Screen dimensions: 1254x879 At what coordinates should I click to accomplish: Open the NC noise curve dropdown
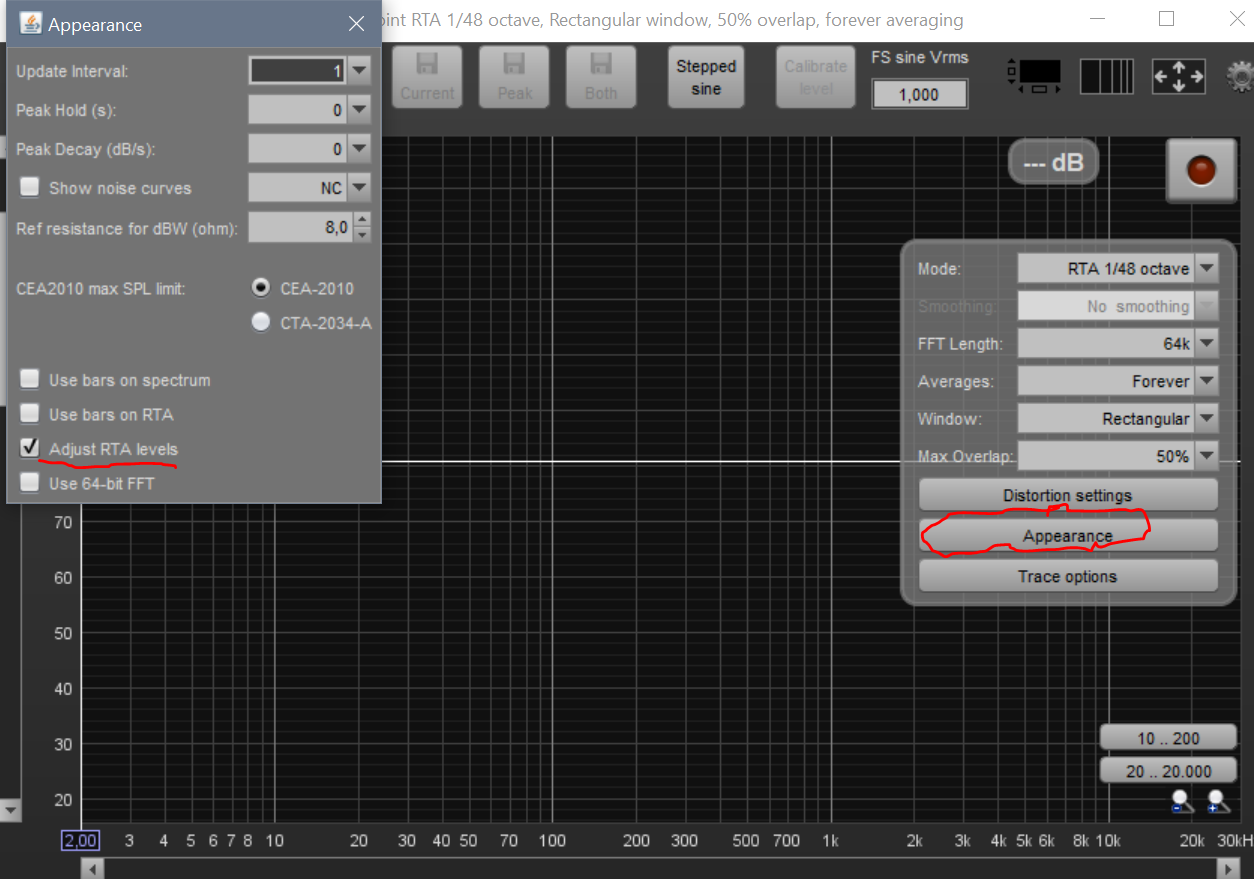(359, 188)
